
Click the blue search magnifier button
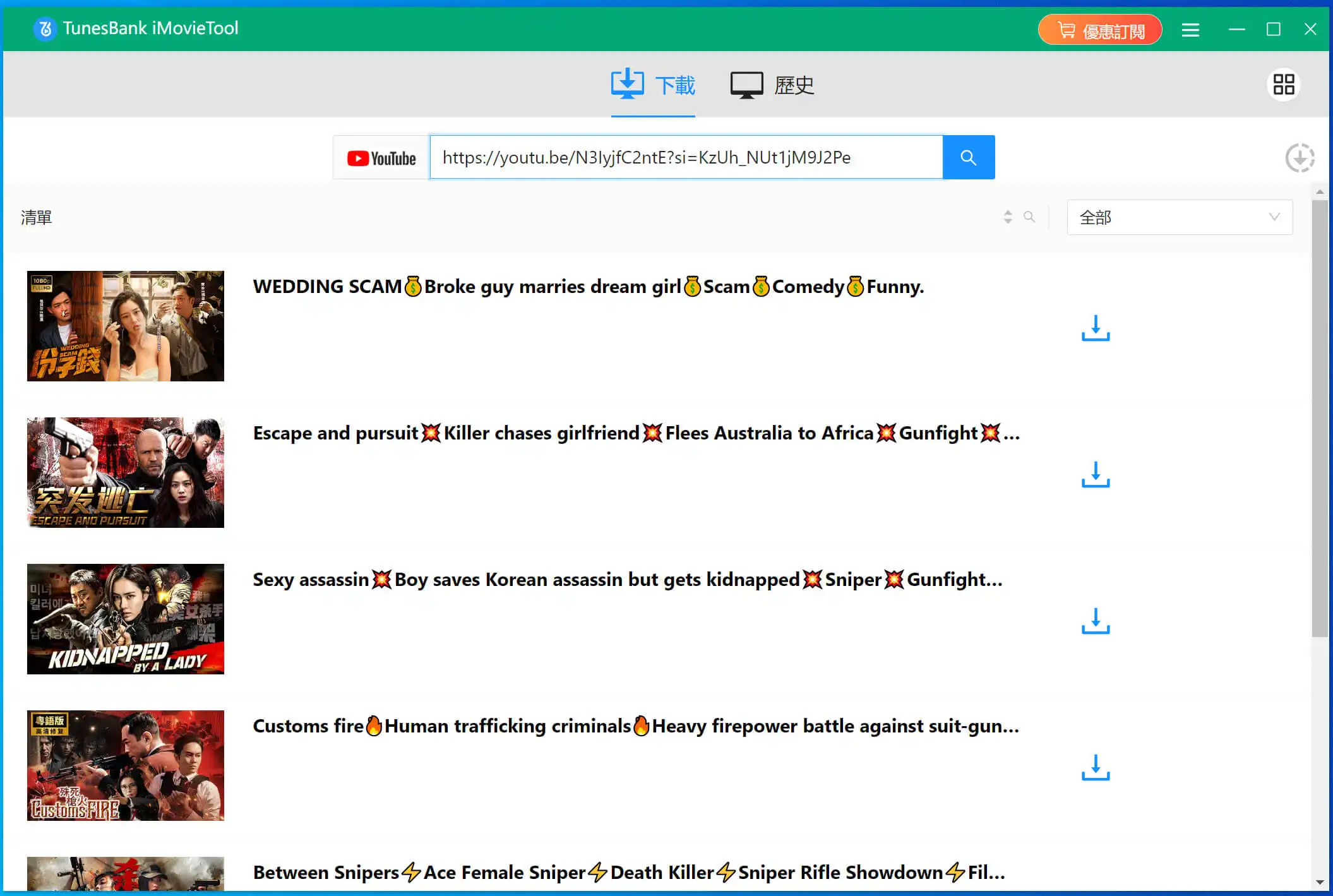(x=968, y=157)
